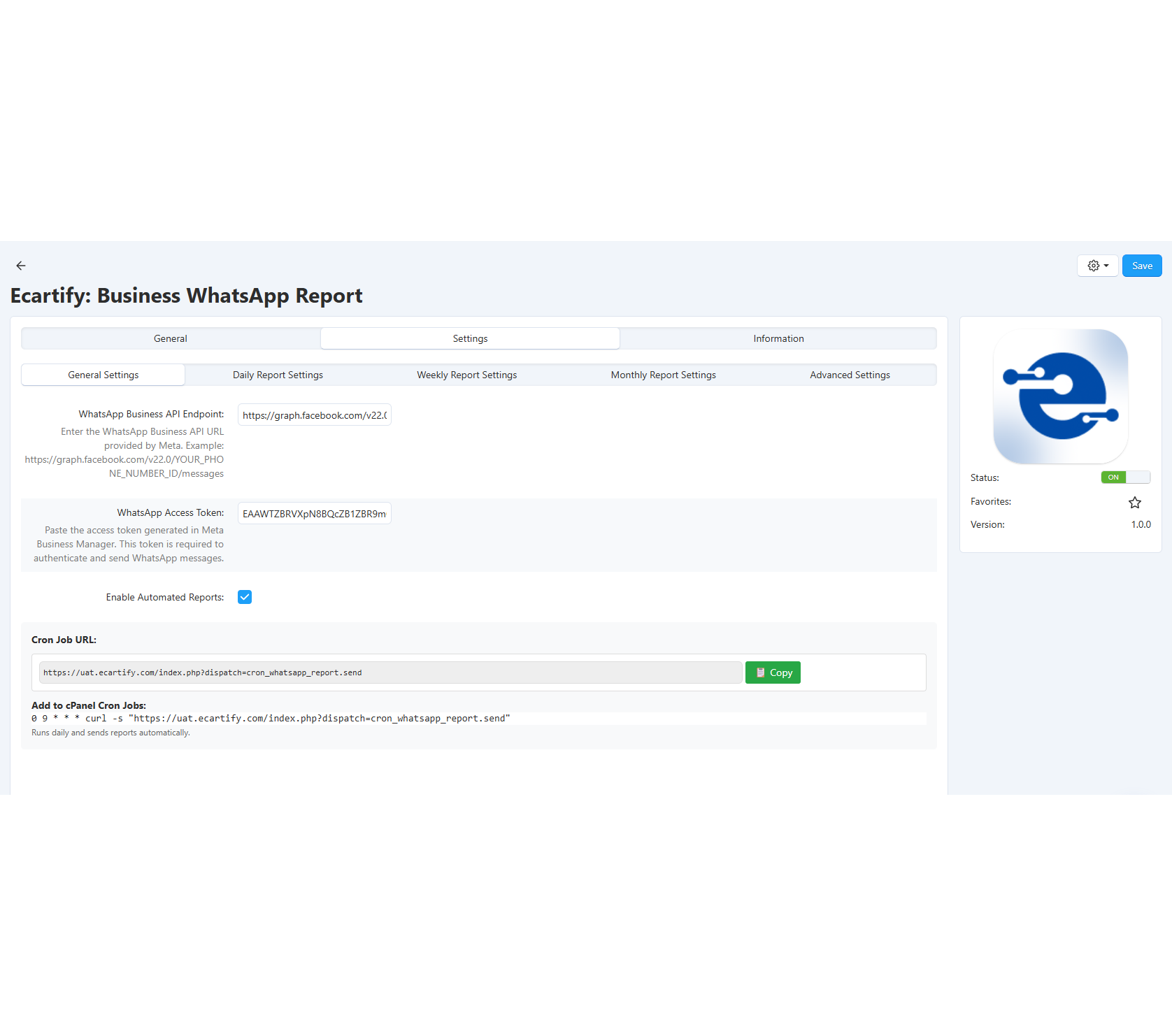Copy the Cron Job URL

[x=773, y=672]
